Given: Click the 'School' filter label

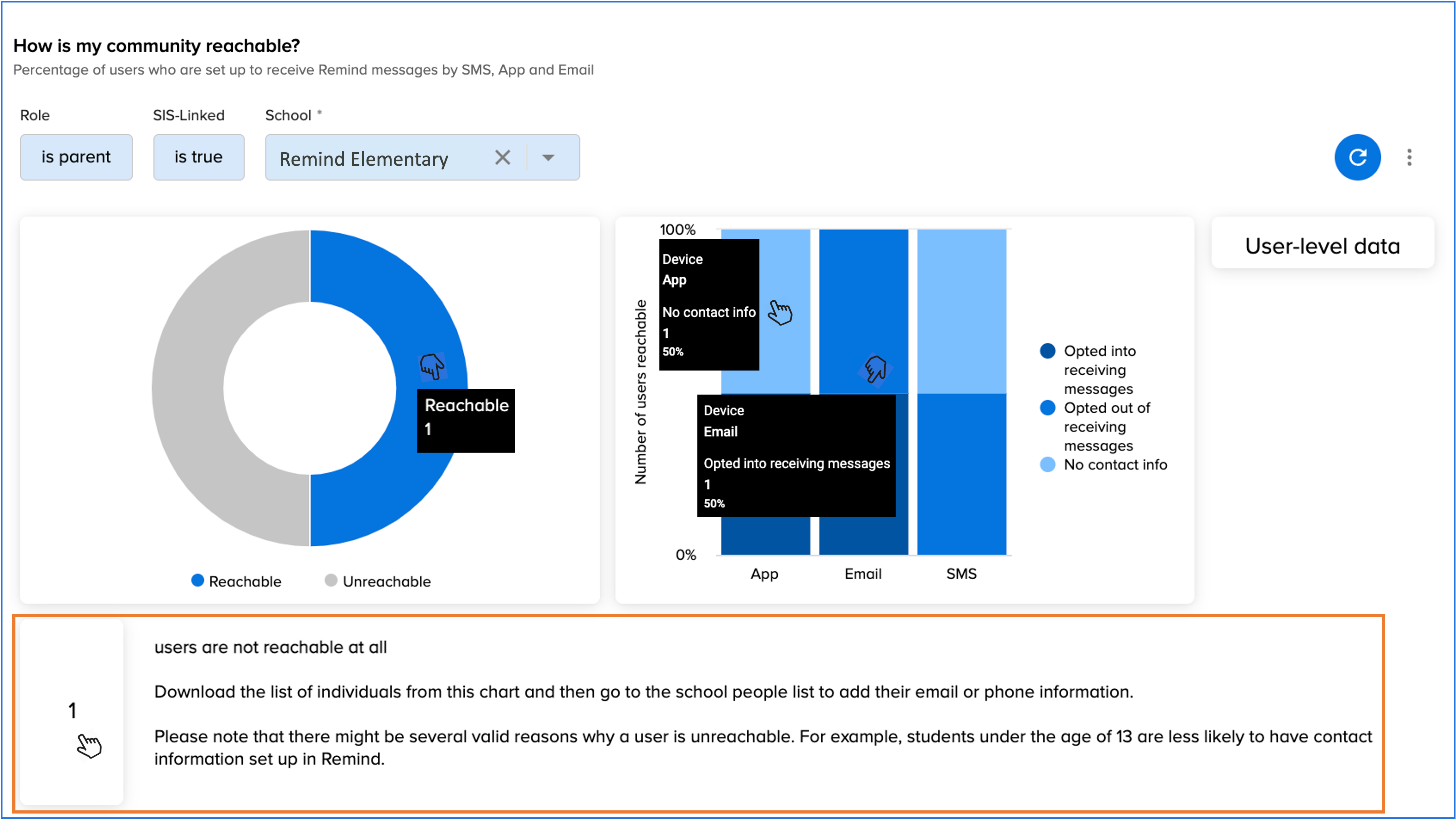Looking at the screenshot, I should coord(288,115).
